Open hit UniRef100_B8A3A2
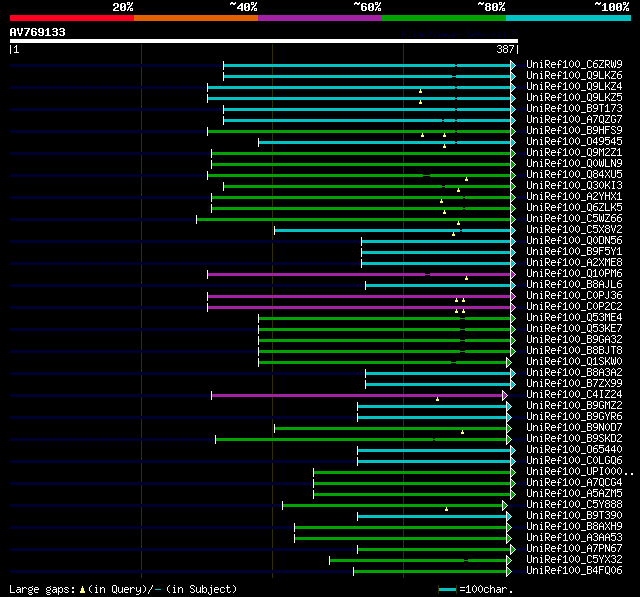Image resolution: width=640 pixels, height=597 pixels. 574,373
